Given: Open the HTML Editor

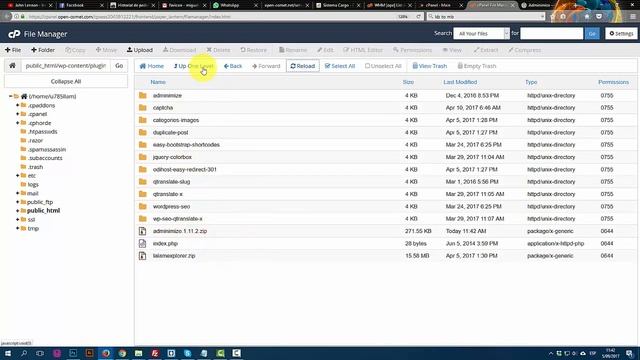Looking at the screenshot, I should click(363, 50).
